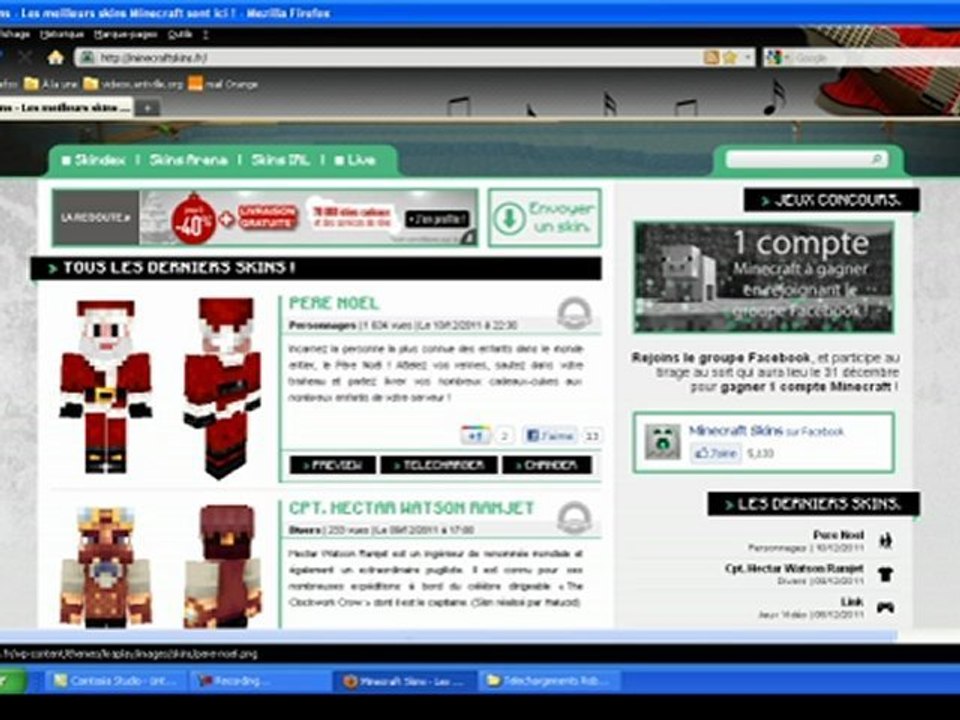
Task: Open the mail Orange bookmark
Action: point(223,84)
